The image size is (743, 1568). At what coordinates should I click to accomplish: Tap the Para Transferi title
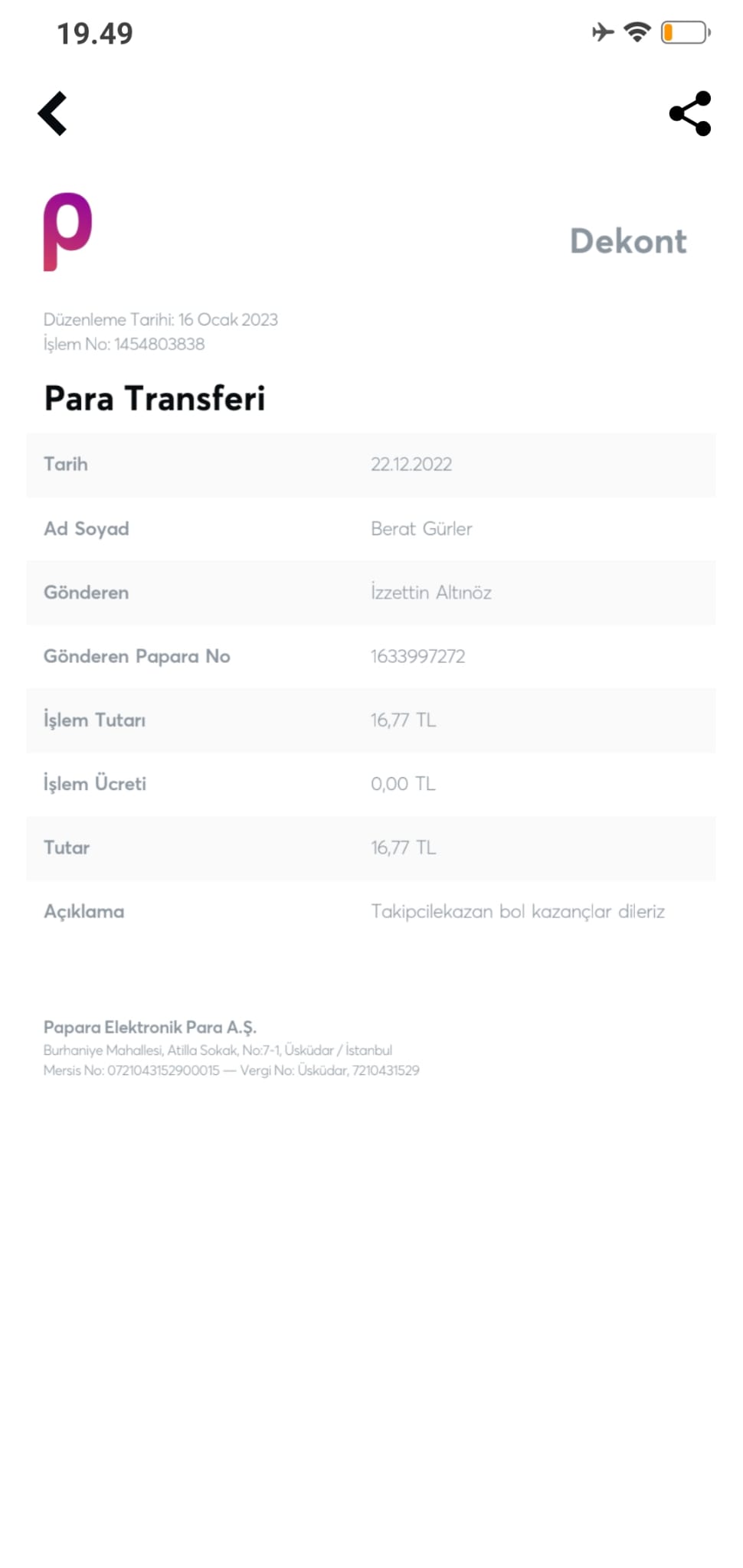click(155, 399)
